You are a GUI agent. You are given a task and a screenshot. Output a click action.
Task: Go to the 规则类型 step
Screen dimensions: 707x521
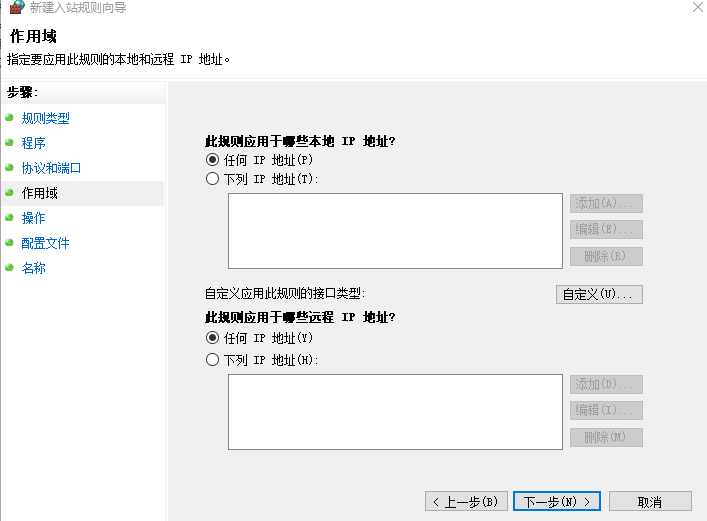point(46,118)
